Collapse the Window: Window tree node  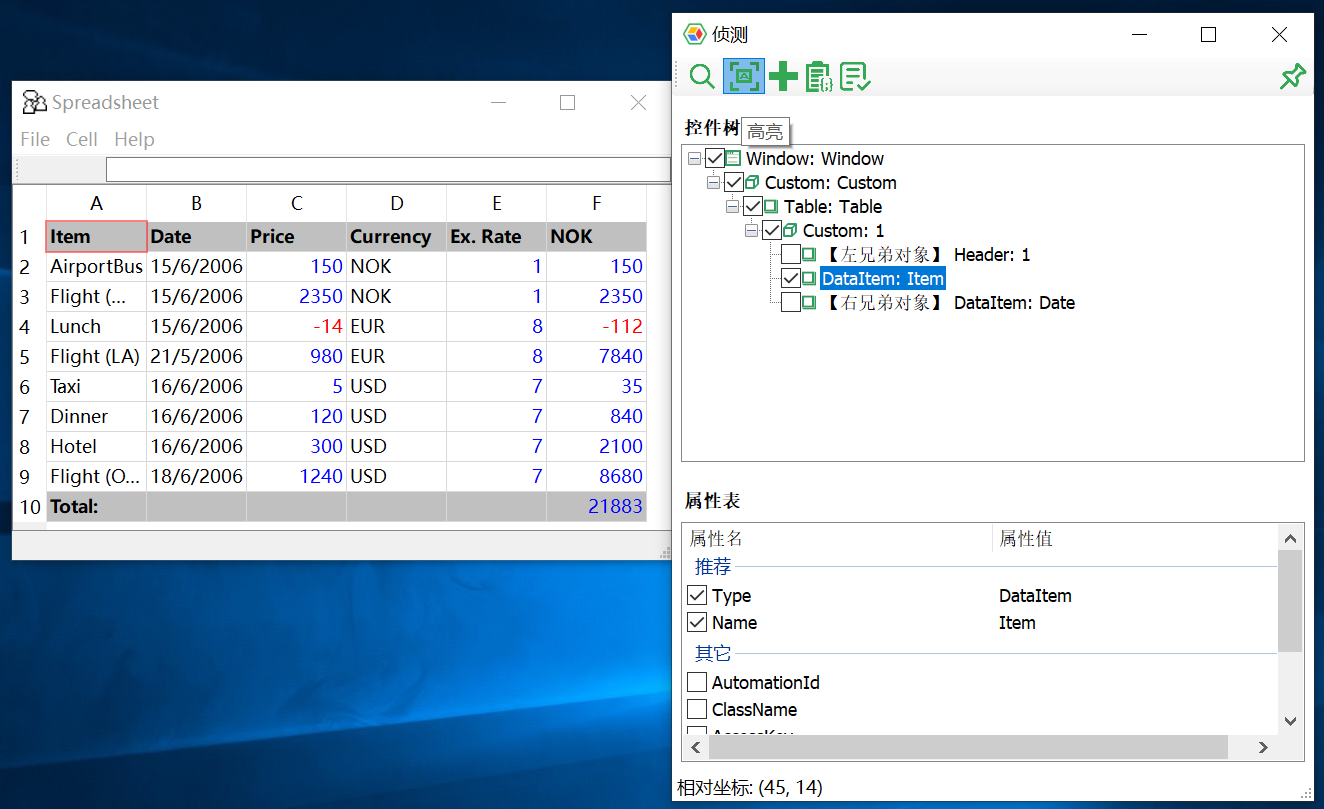click(x=695, y=159)
